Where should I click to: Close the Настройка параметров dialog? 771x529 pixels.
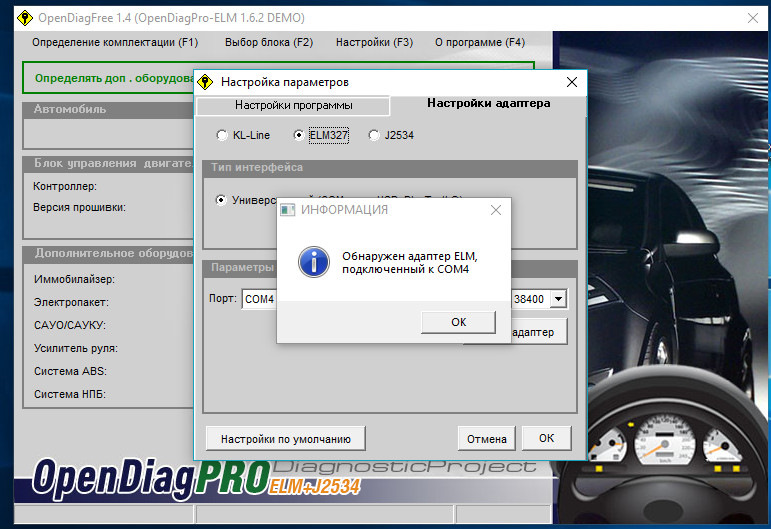coord(572,82)
